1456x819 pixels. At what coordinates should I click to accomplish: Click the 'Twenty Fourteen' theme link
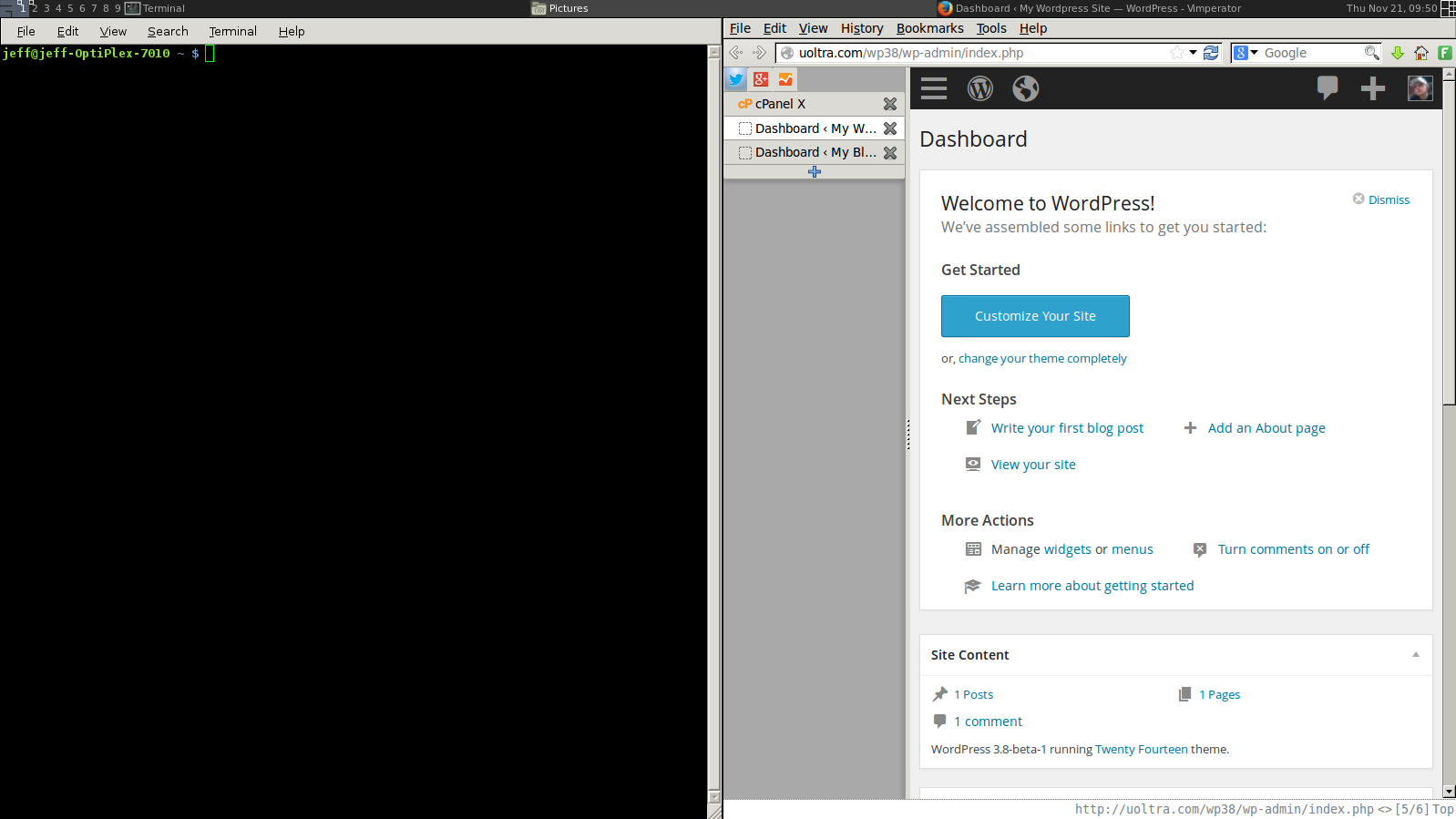tap(1142, 750)
